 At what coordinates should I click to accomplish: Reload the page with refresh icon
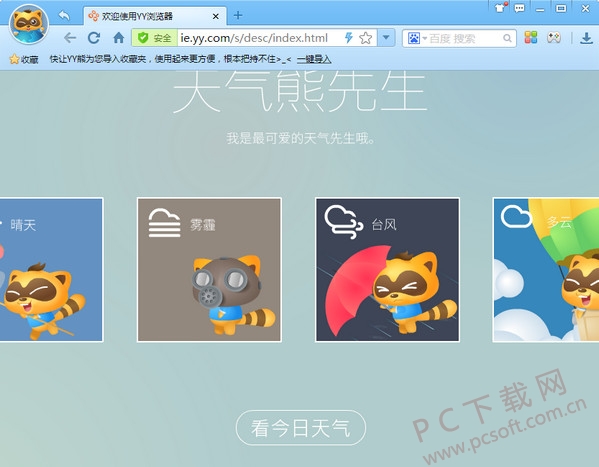(94, 38)
